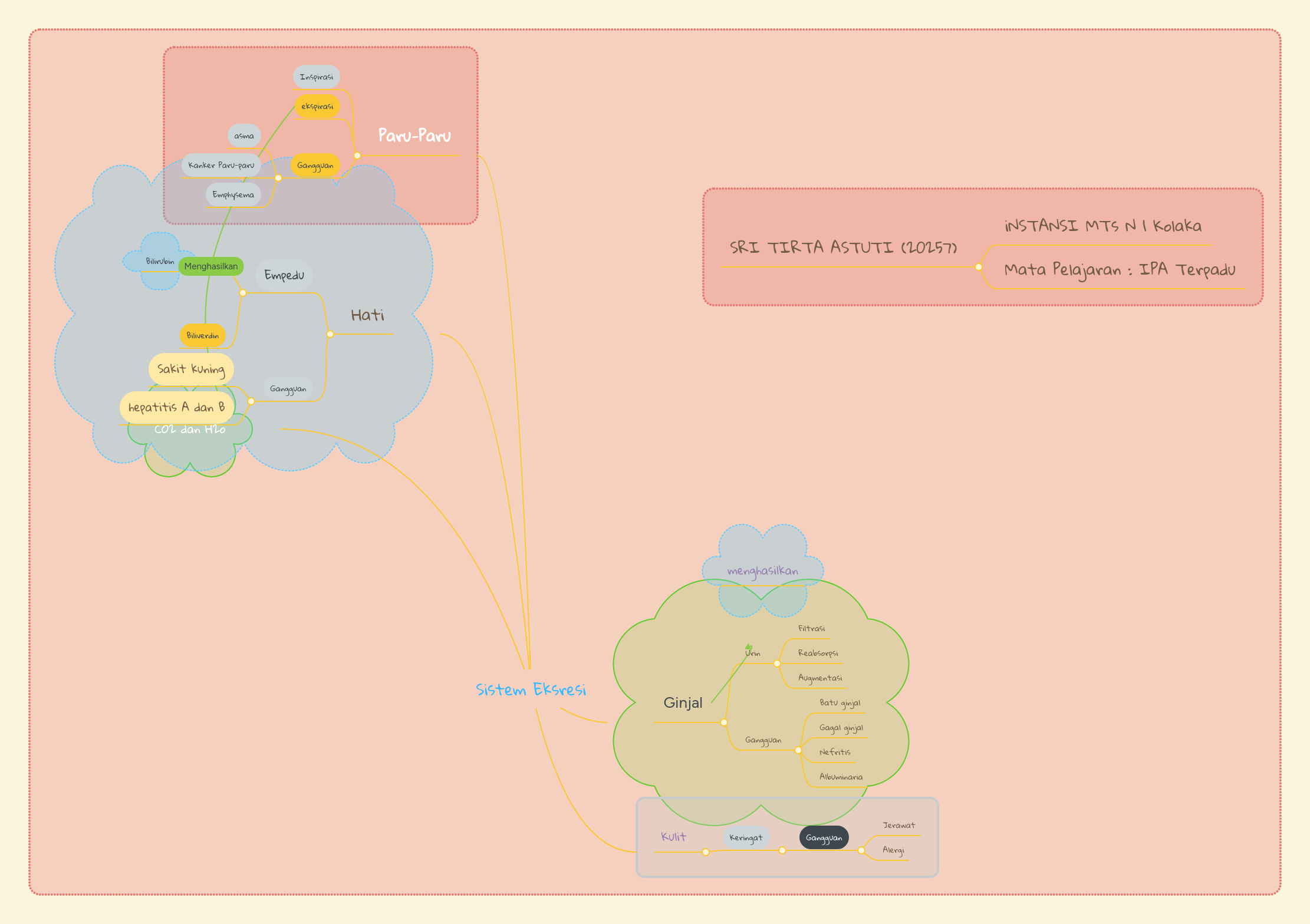The width and height of the screenshot is (1310, 924).
Task: Collapse circle joining Urin to Filtrasi children
Action: [x=777, y=664]
